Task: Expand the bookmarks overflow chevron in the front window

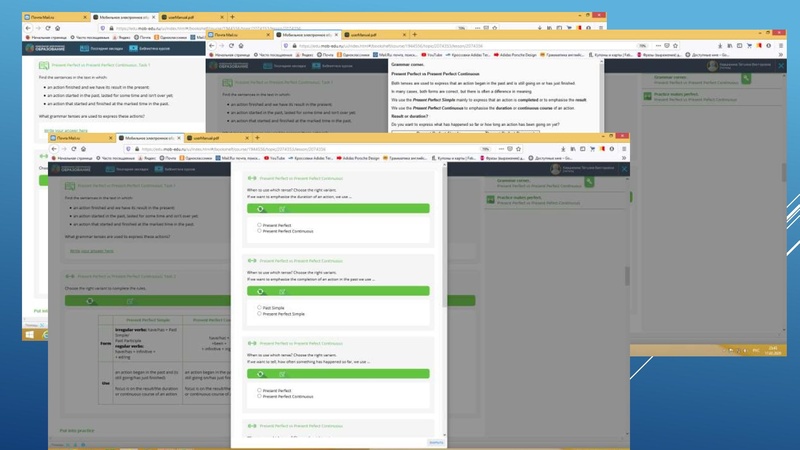Action: [x=623, y=158]
